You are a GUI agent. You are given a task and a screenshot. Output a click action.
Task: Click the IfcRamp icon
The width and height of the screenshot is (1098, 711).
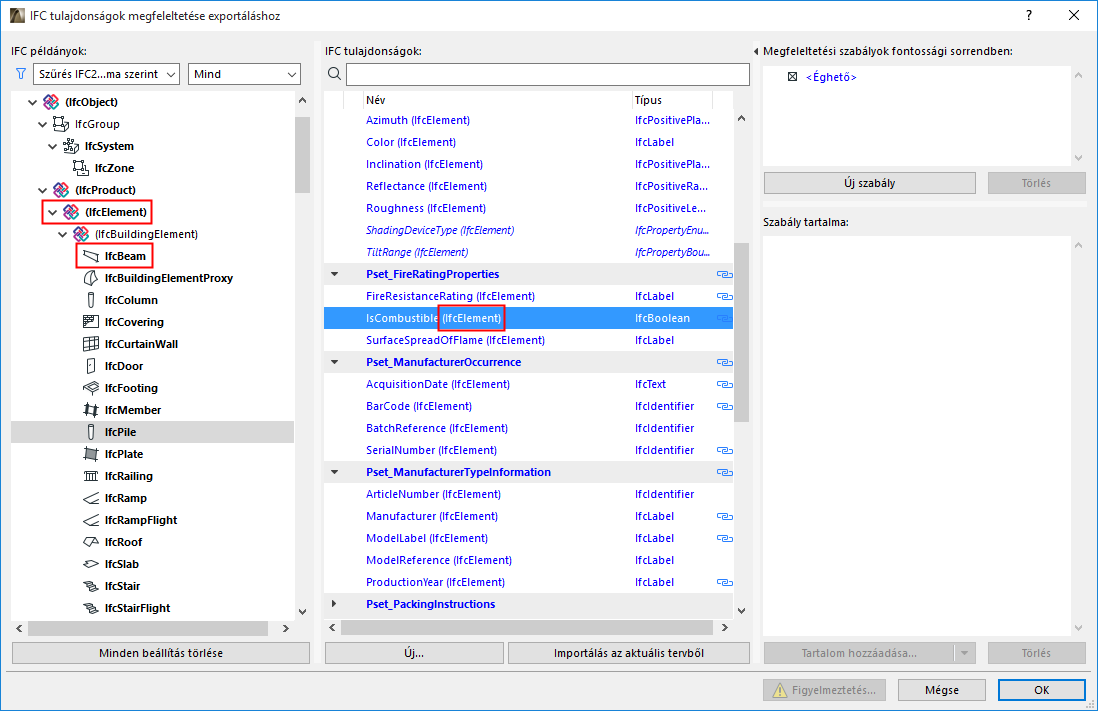coord(90,498)
